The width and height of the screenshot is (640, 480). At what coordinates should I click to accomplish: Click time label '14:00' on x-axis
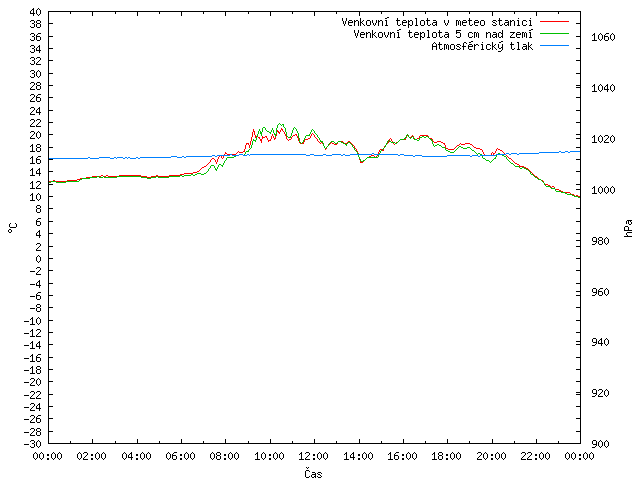[x=358, y=456]
